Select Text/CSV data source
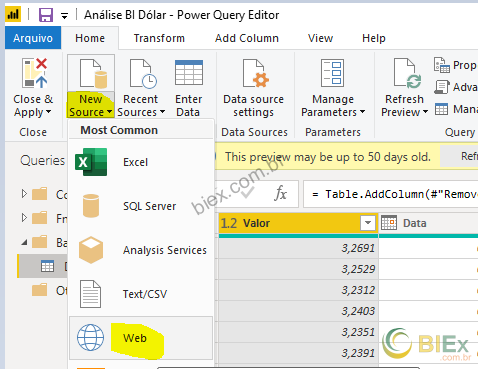The image size is (478, 369). [x=141, y=294]
